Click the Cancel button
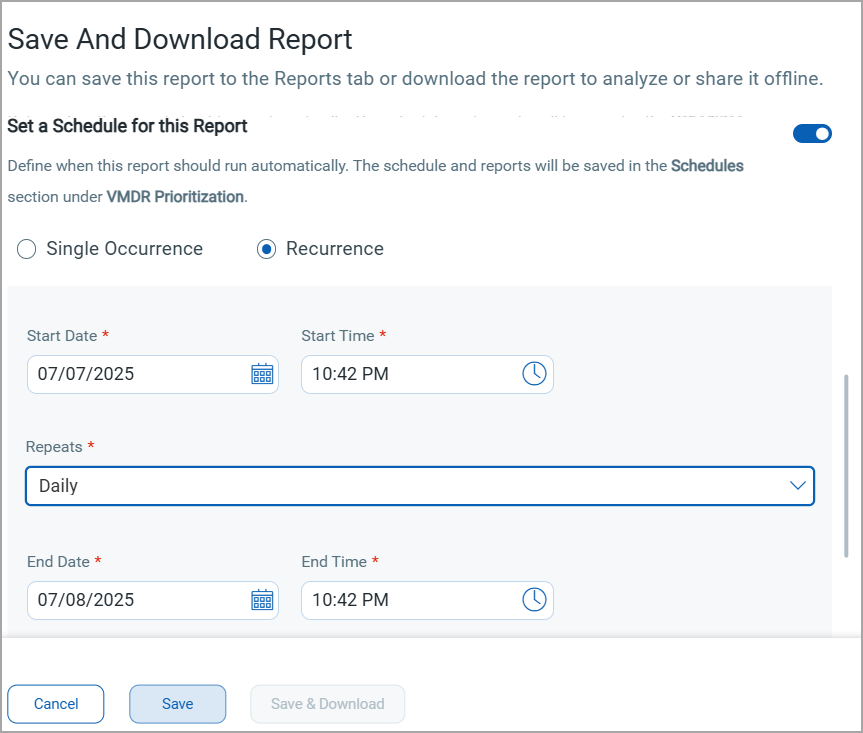863x733 pixels. point(56,704)
